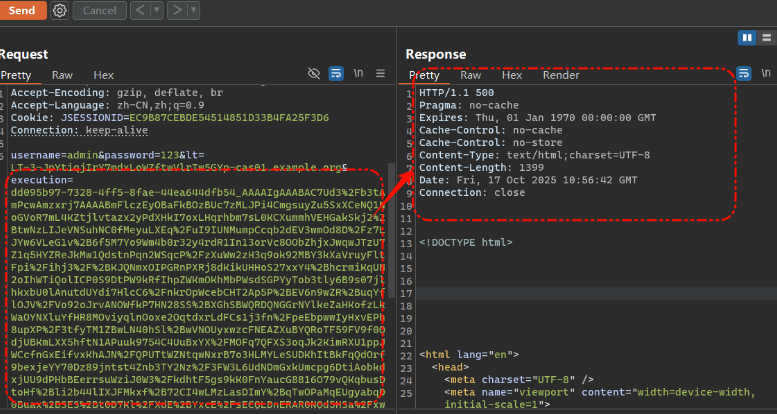Open the back history dropdown arrow
Image resolution: width=777 pixels, height=414 pixels.
pos(157,10)
